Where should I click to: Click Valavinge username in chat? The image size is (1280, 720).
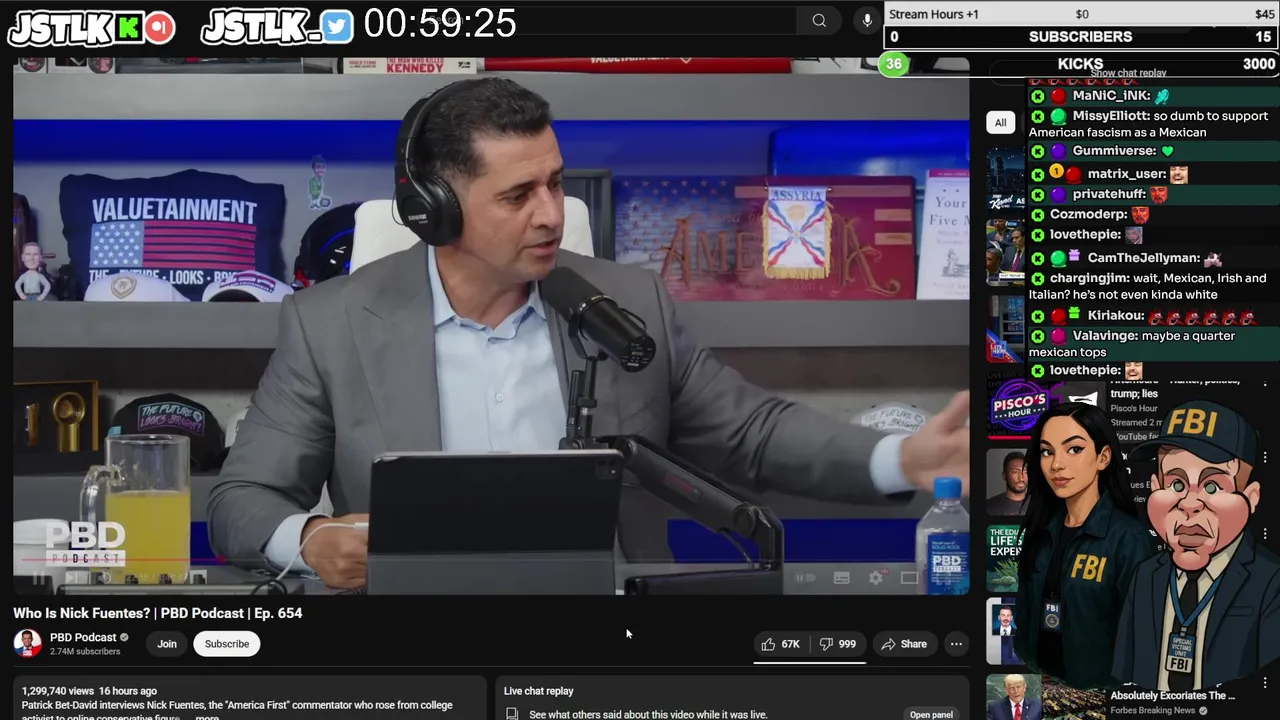coord(1104,336)
